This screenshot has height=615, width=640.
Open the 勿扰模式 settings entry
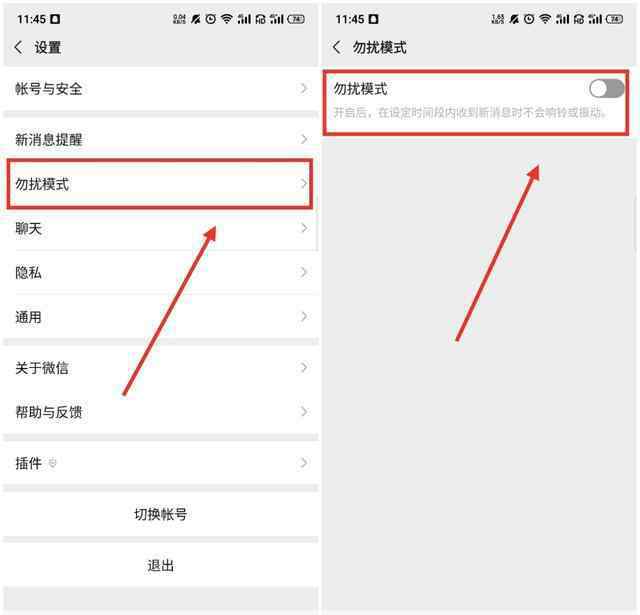click(160, 184)
